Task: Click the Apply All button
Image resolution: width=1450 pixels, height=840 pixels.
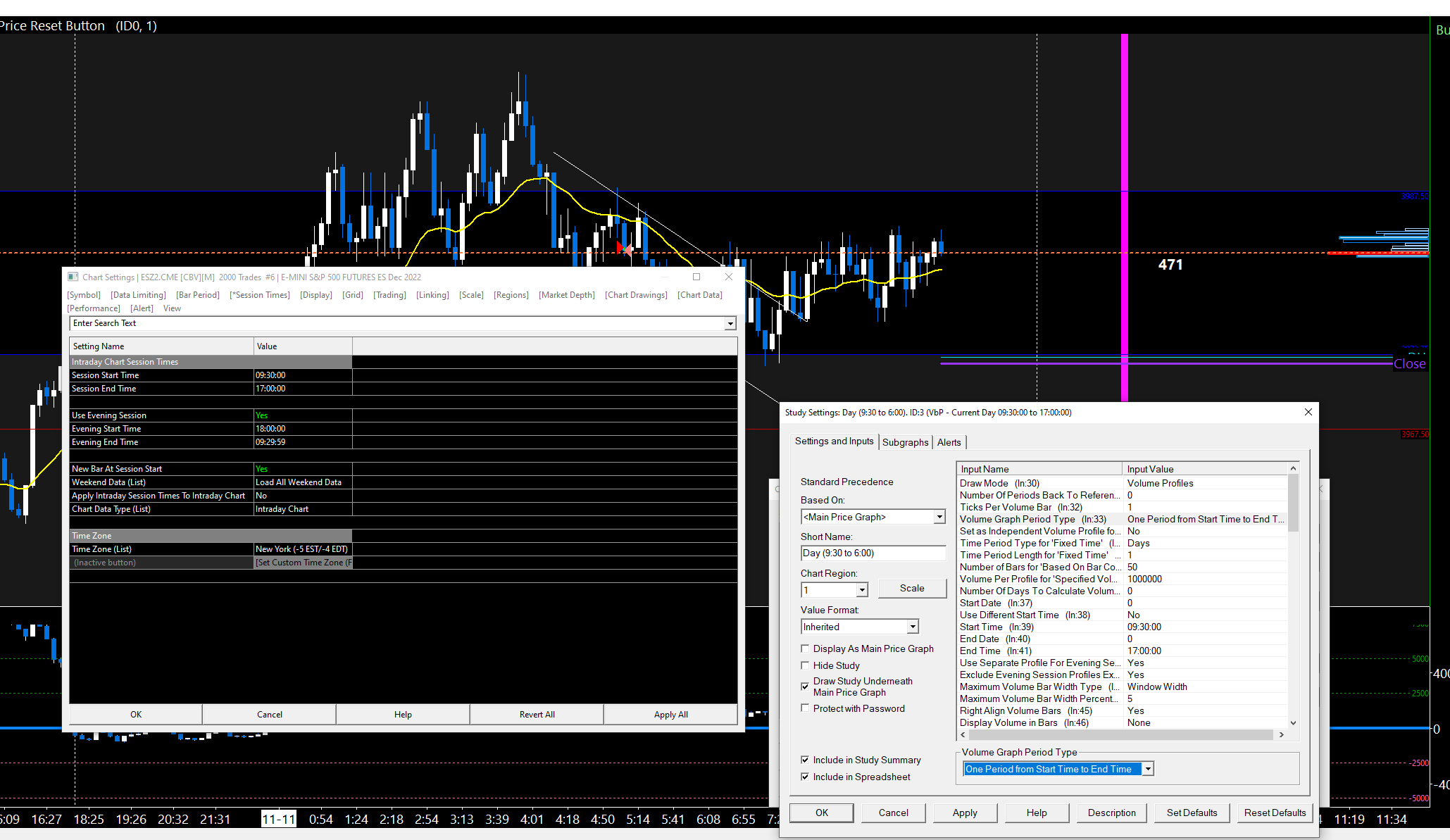Action: click(670, 714)
